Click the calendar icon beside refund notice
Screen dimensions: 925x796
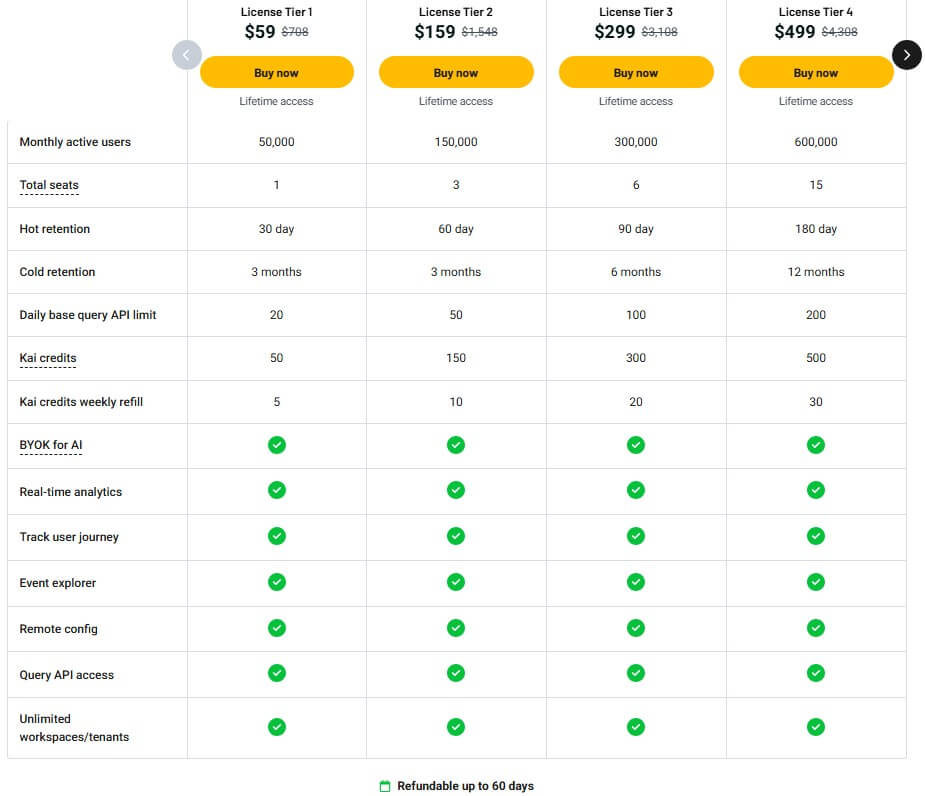pyautogui.click(x=385, y=786)
